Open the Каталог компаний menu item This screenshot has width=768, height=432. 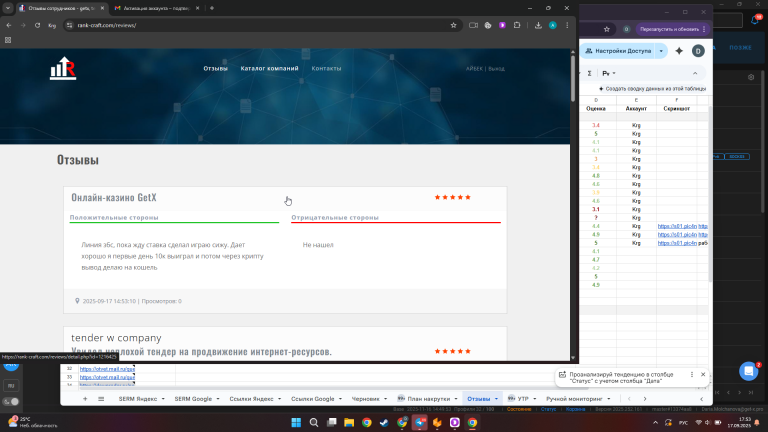pos(269,68)
